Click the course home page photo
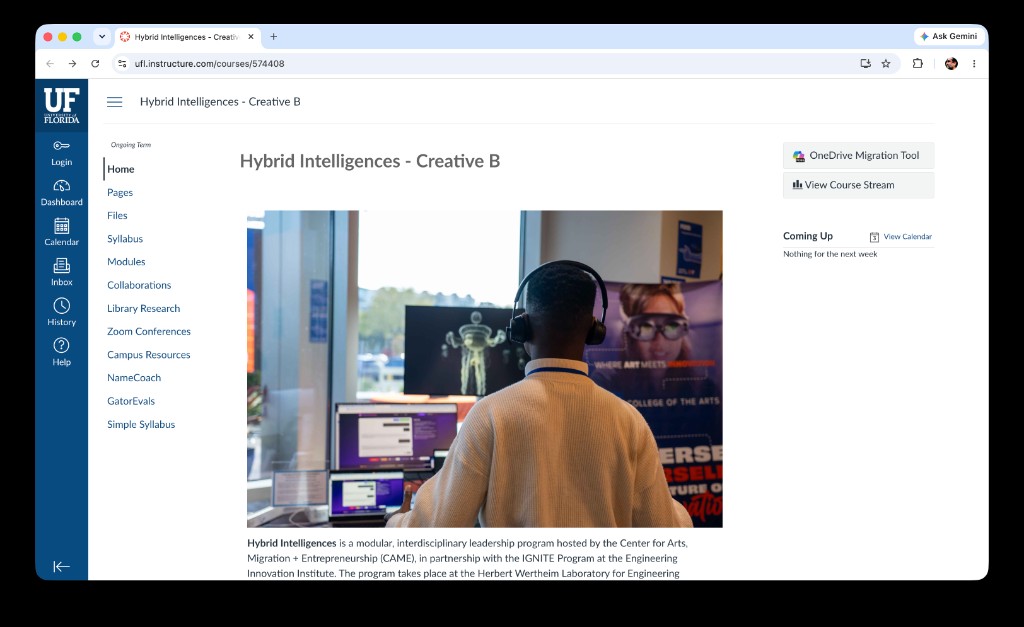Image resolution: width=1024 pixels, height=627 pixels. point(485,369)
